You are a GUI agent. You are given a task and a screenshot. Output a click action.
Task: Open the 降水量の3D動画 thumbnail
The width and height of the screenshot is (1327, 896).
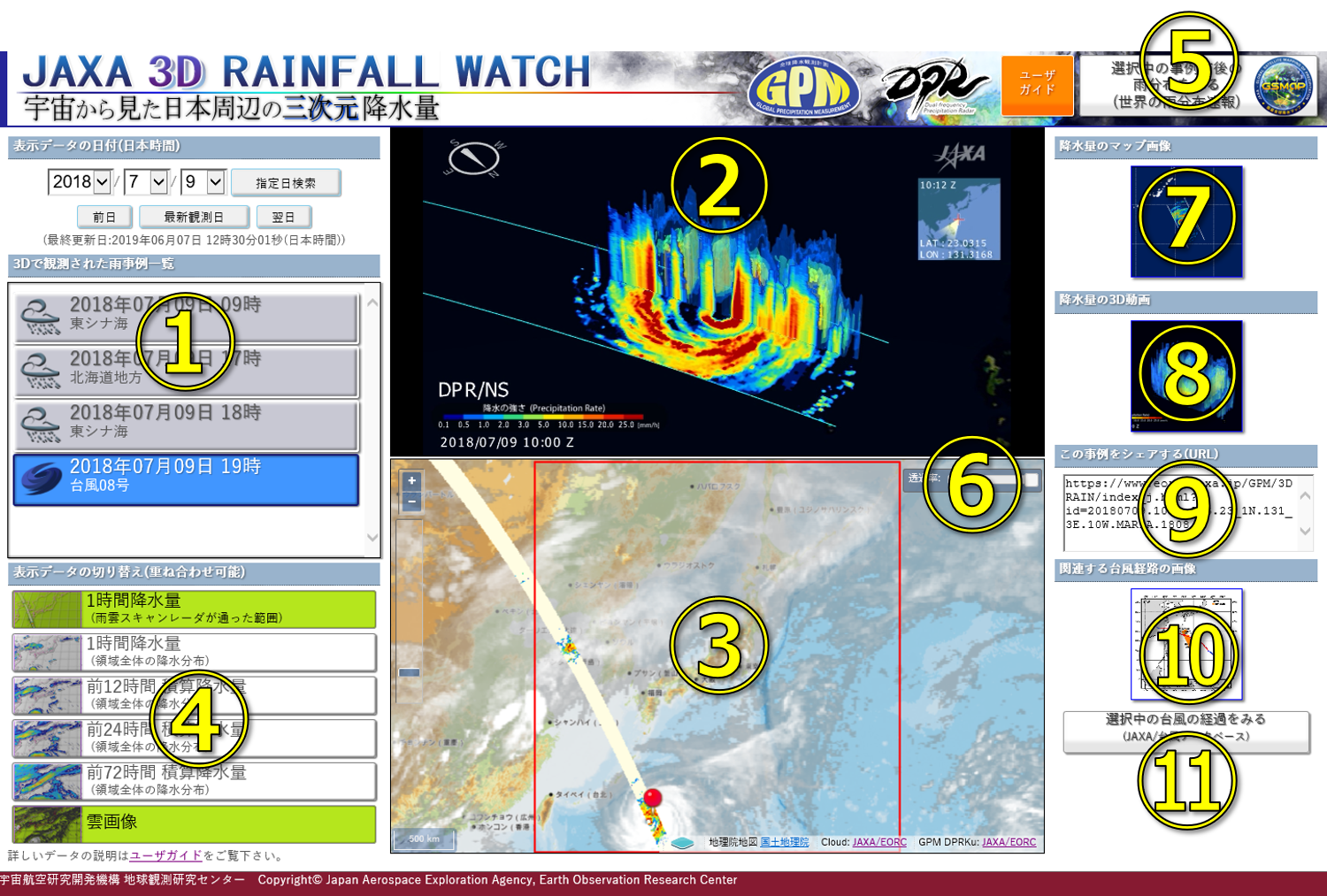[x=1186, y=376]
